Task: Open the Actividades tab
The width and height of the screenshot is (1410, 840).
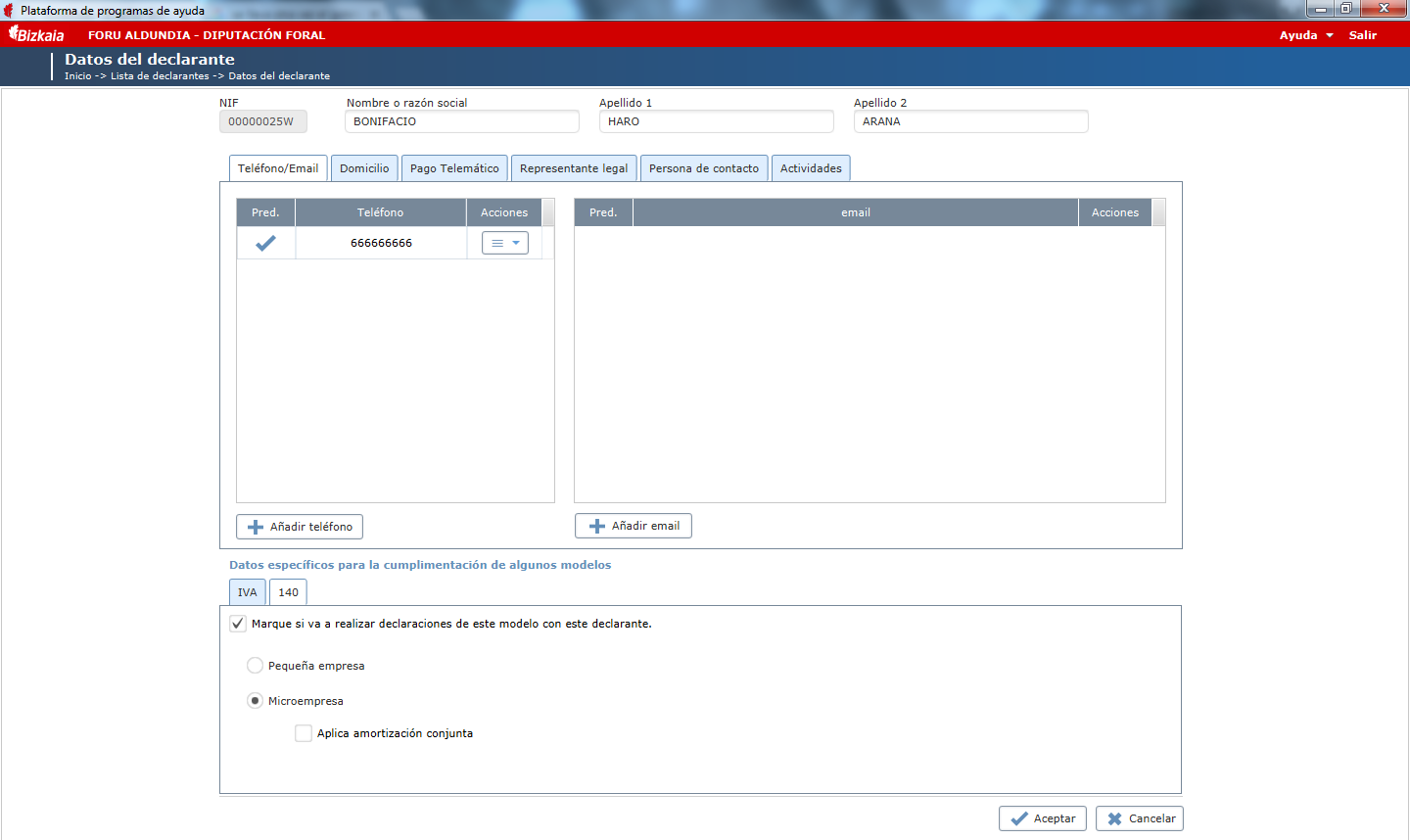Action: click(811, 168)
